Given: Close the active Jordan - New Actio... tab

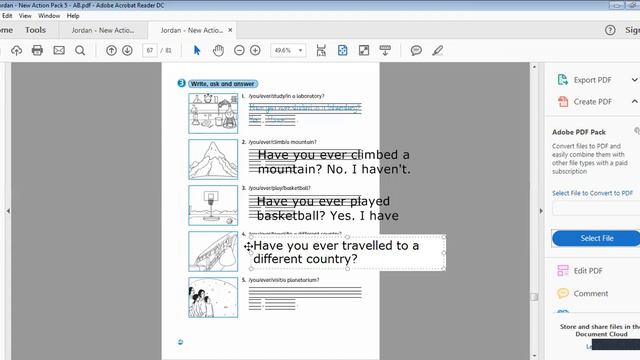Looking at the screenshot, I should [x=230, y=30].
